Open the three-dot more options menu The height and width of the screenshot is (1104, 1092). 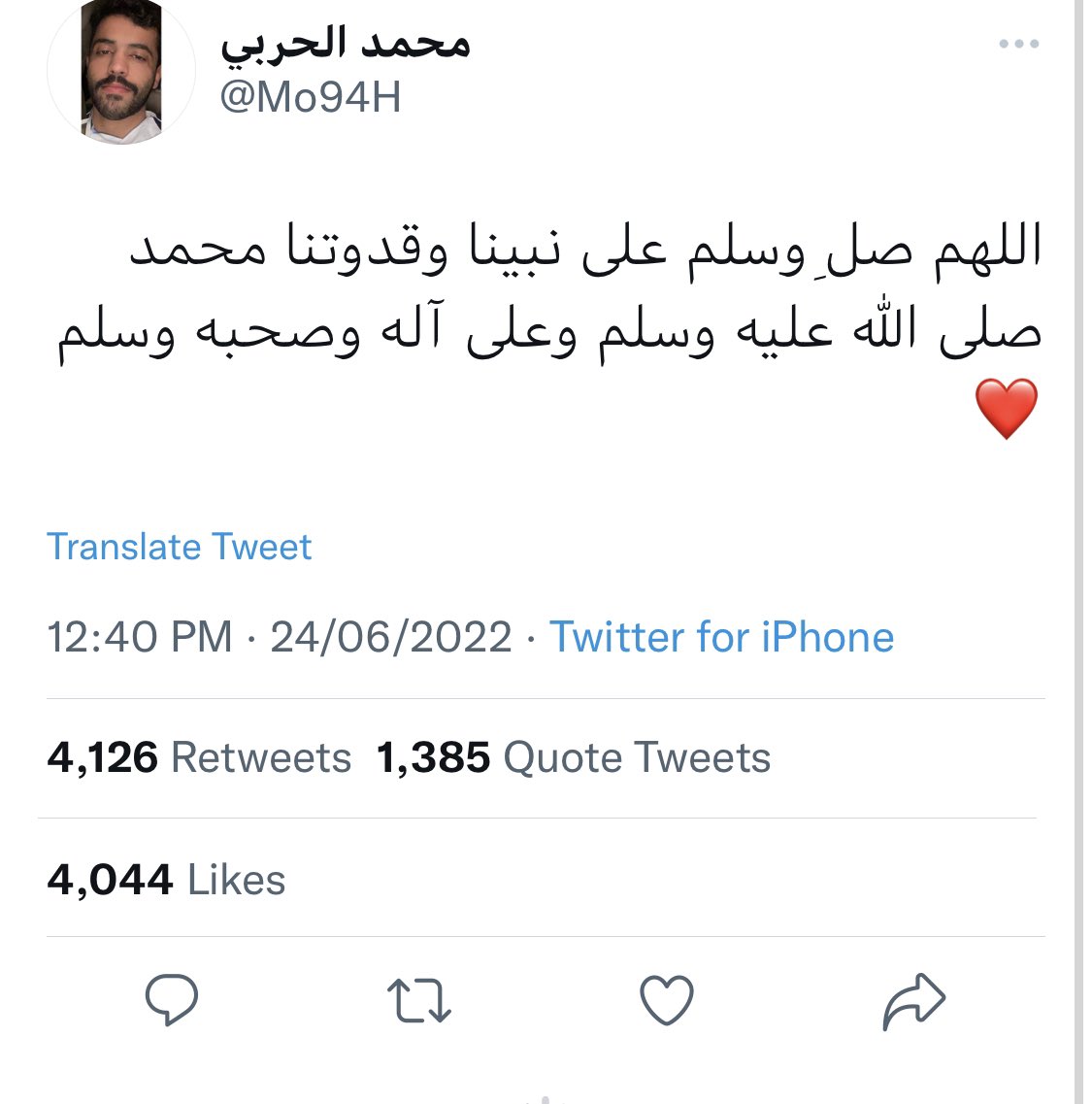[1019, 44]
